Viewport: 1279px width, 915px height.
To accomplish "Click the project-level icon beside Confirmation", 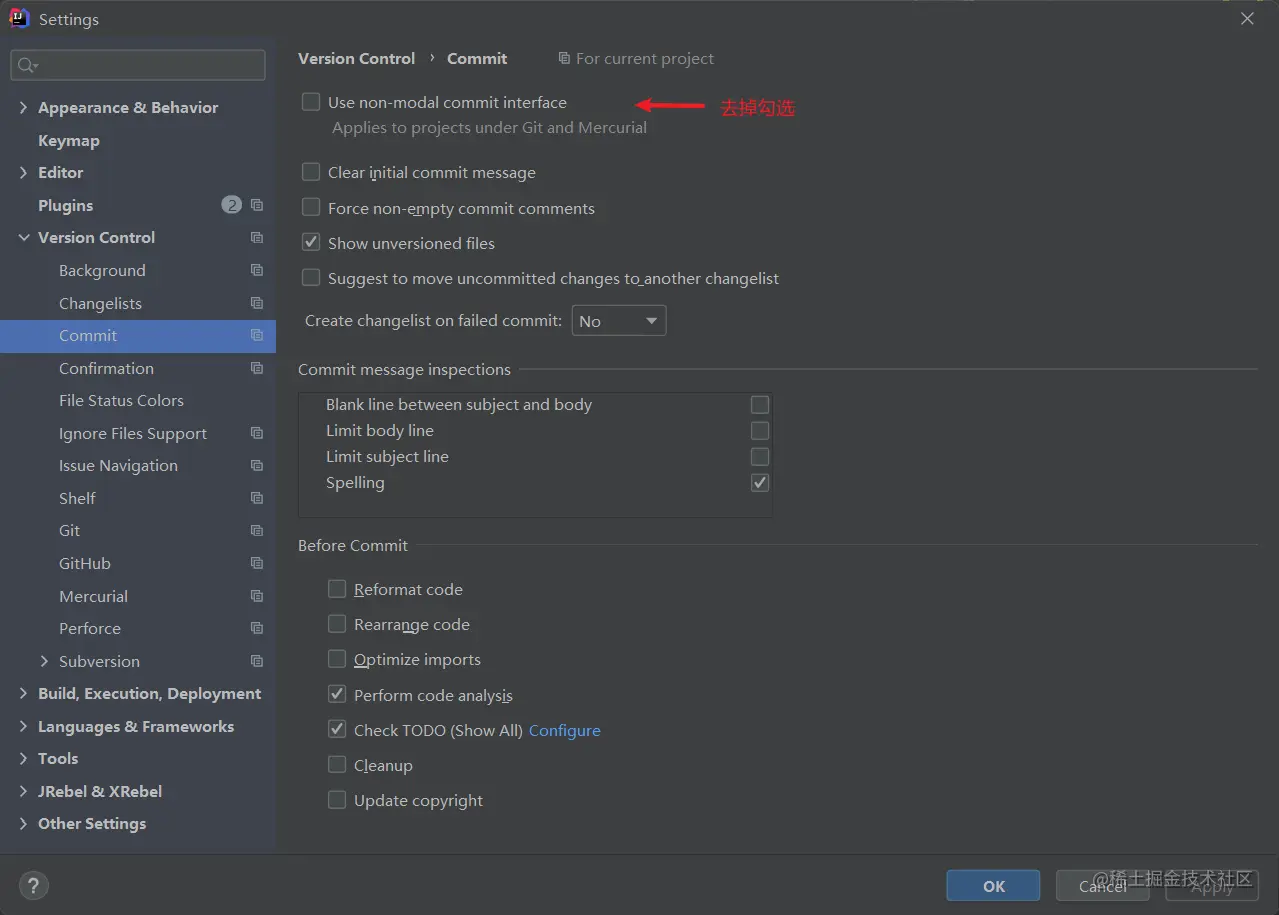I will point(257,368).
